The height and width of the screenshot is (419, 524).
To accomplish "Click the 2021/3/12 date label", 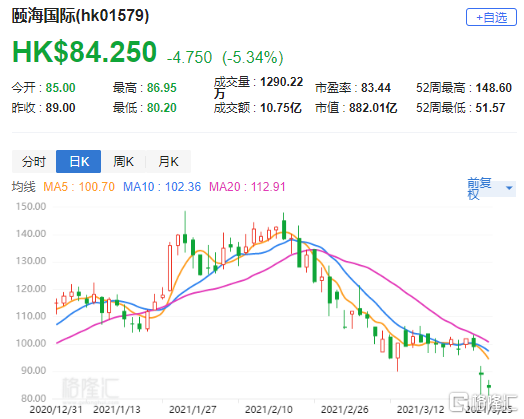I will [420, 410].
